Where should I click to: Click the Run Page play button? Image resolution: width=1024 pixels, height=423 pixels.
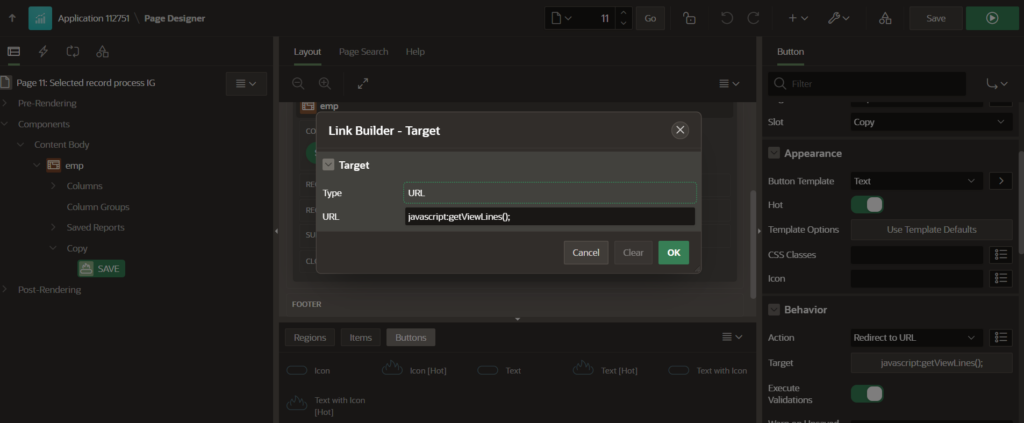(992, 18)
